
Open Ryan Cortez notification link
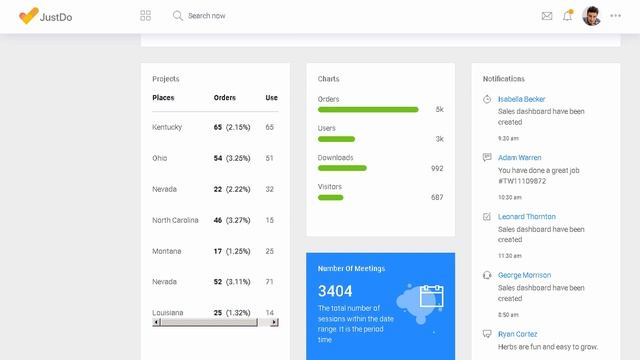(517, 334)
